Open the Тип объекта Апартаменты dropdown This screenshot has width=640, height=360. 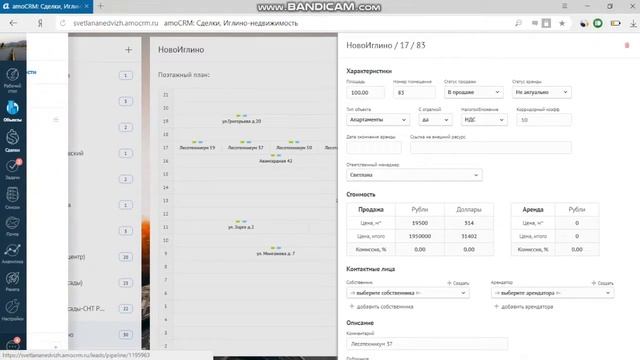click(378, 120)
